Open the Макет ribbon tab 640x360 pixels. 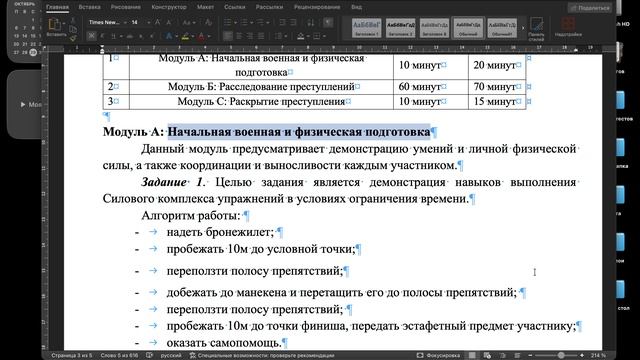205,7
